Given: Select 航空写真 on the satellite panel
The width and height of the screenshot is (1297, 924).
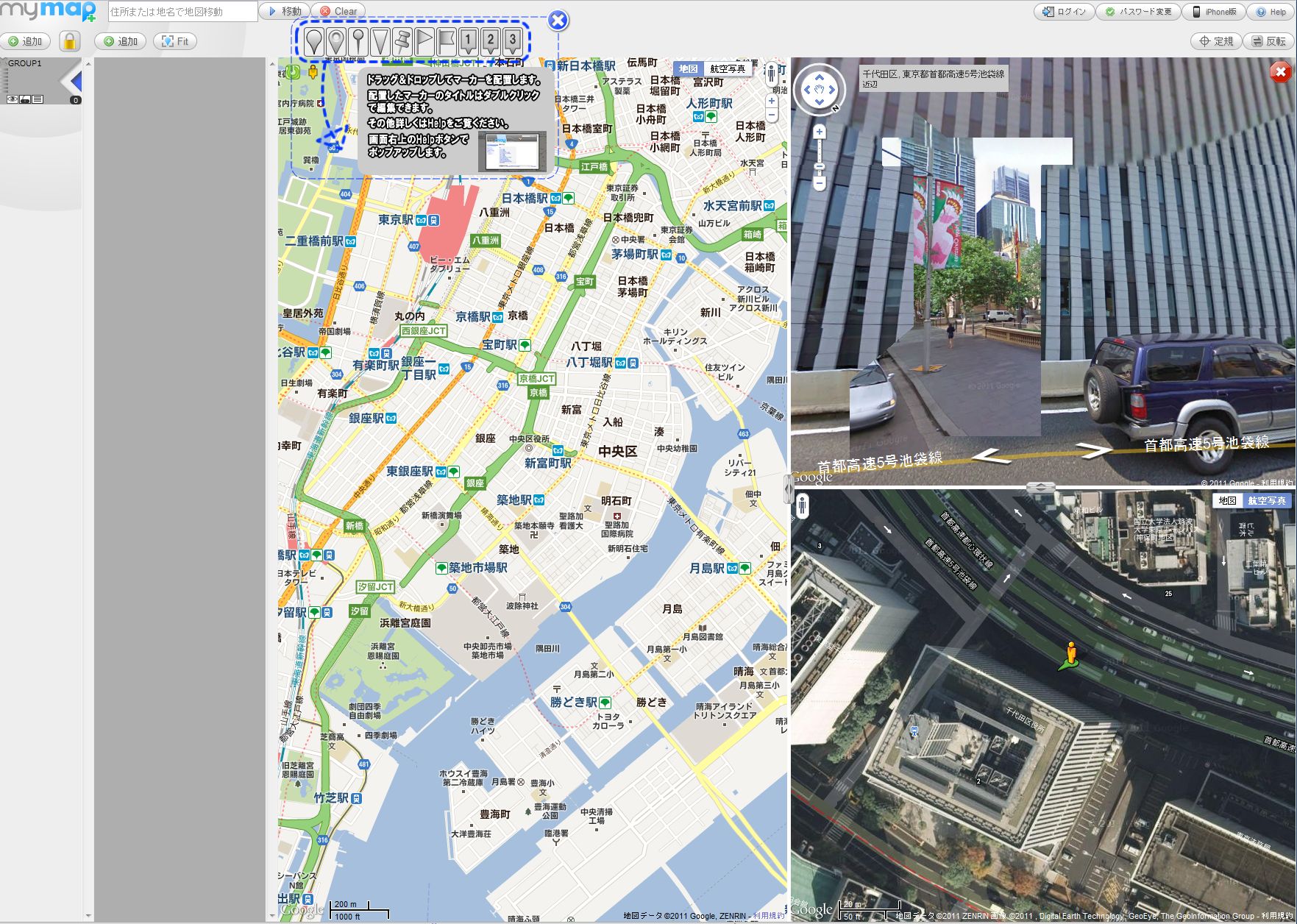Looking at the screenshot, I should click(1266, 500).
